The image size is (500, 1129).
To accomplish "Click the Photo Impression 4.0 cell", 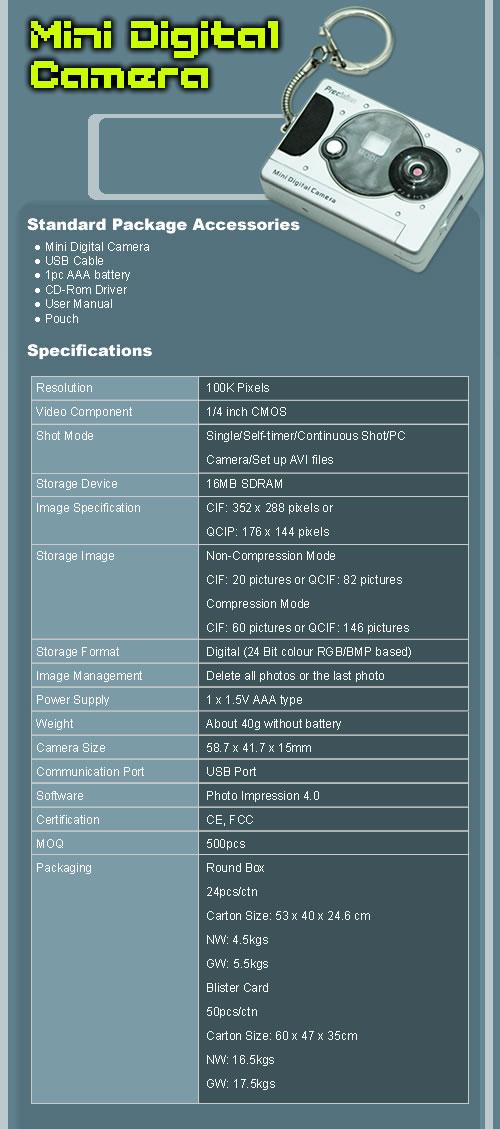I will coord(334,796).
